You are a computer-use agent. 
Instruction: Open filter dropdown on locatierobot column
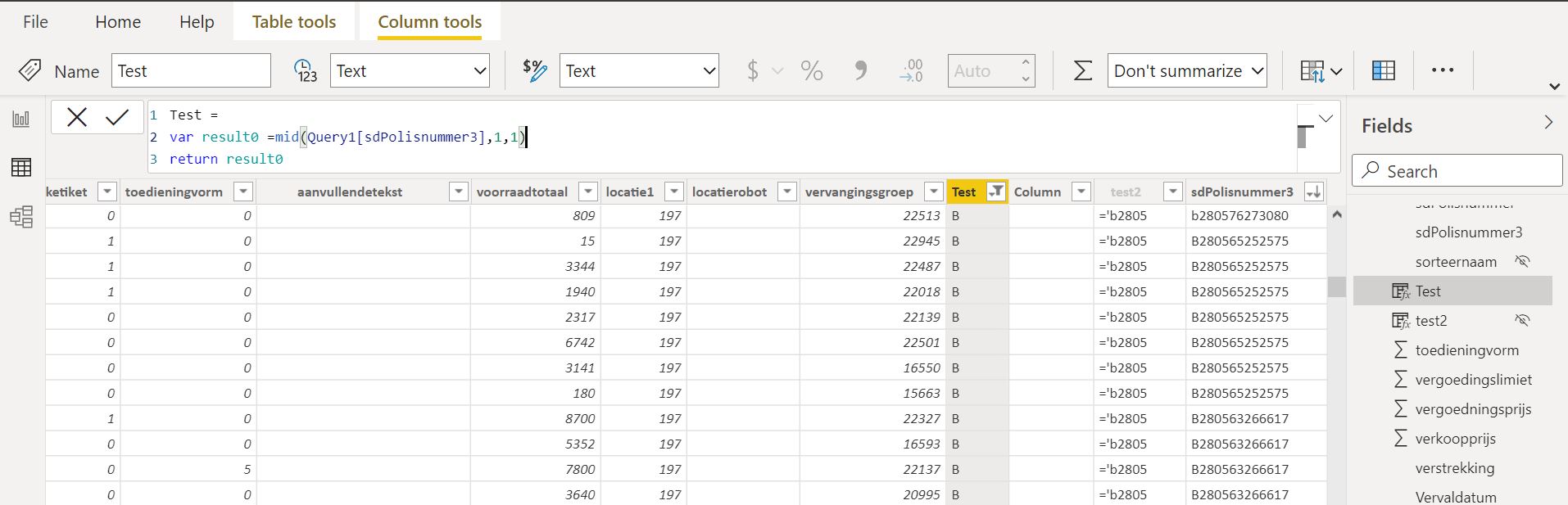pyautogui.click(x=787, y=192)
